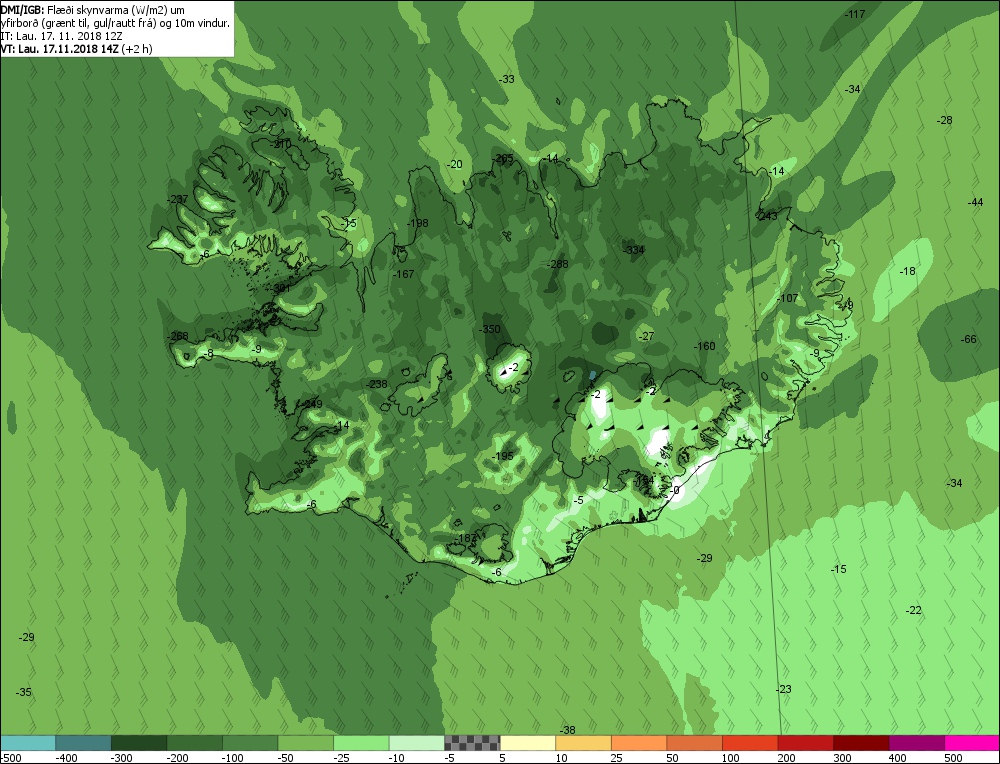Click the pale green swatch between -10 and -5

tap(416, 743)
